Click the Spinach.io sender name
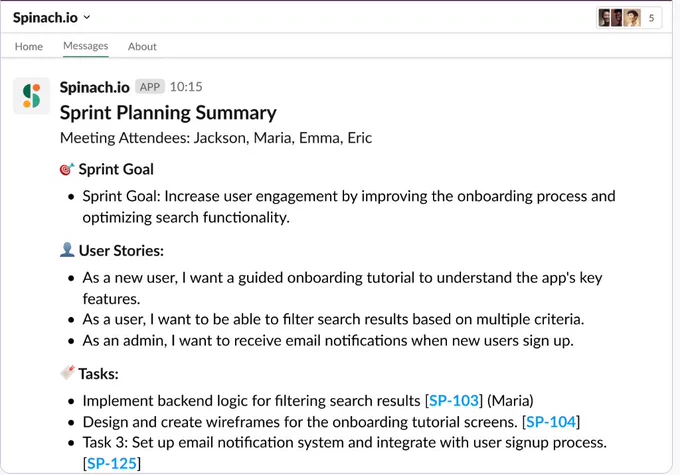 point(95,87)
